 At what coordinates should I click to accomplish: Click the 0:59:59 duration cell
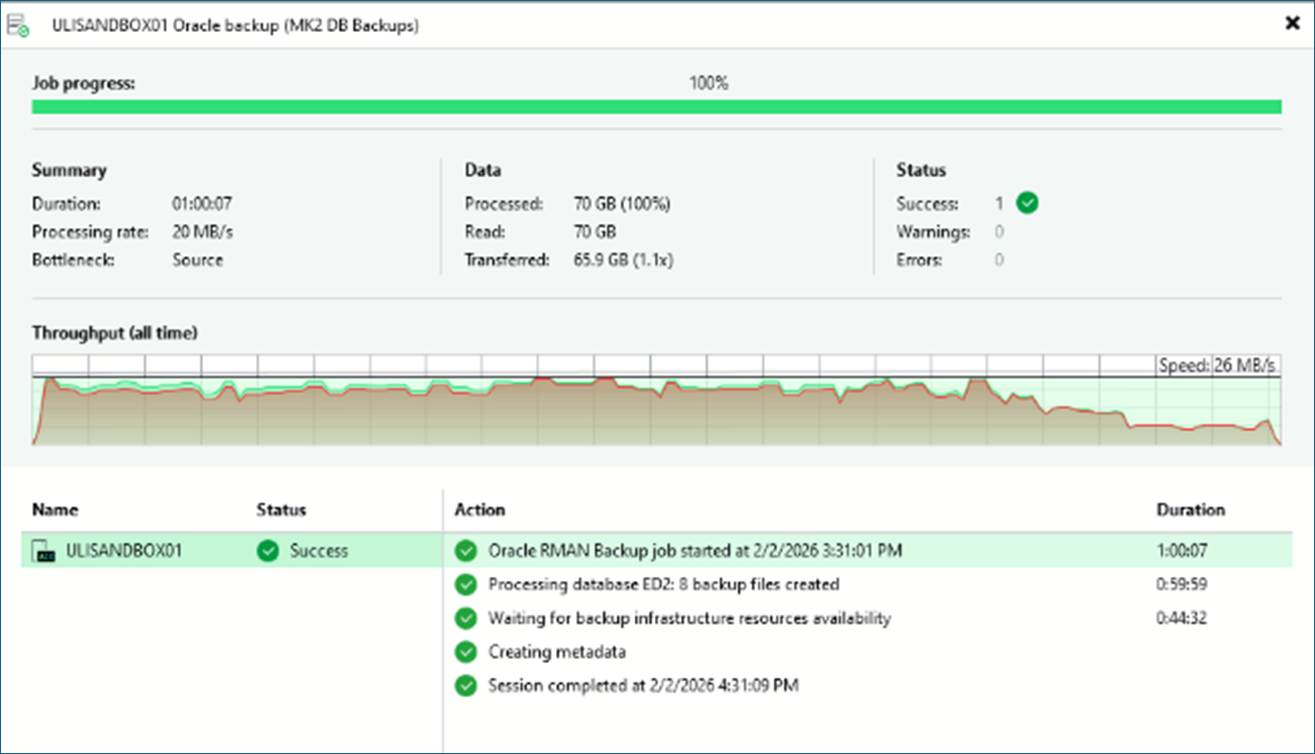(x=1182, y=584)
